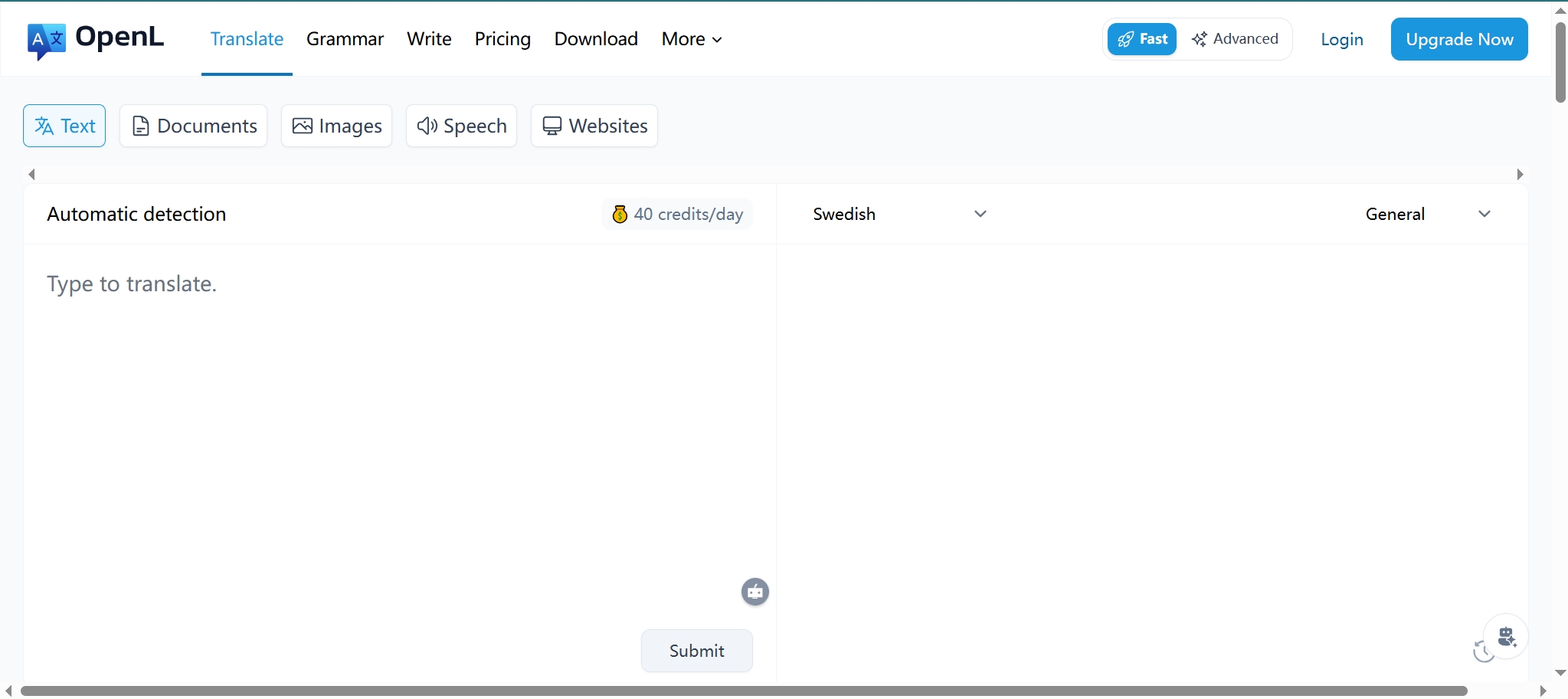Switch to Fast translation mode

point(1142,39)
